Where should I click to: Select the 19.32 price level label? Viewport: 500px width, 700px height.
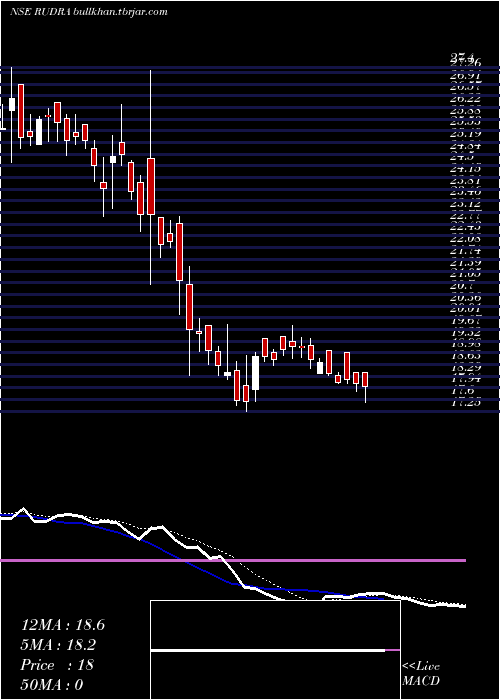465,333
